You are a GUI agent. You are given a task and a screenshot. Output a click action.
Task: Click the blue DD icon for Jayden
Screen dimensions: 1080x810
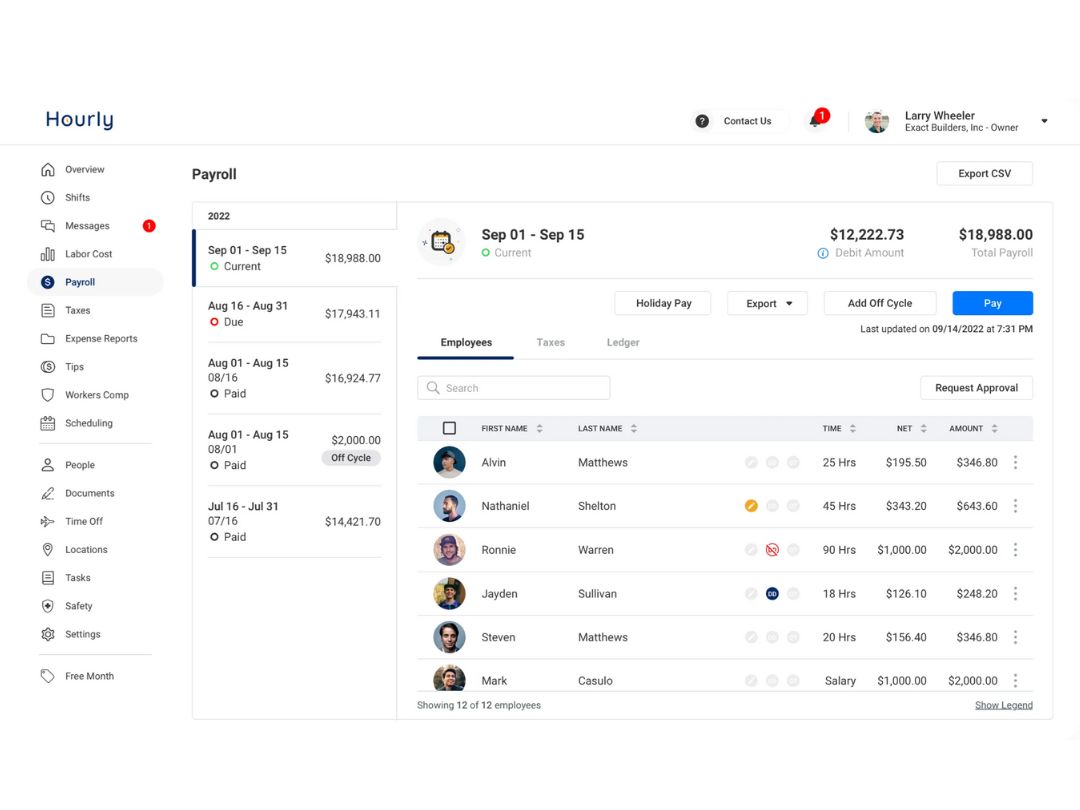pyautogui.click(x=772, y=594)
